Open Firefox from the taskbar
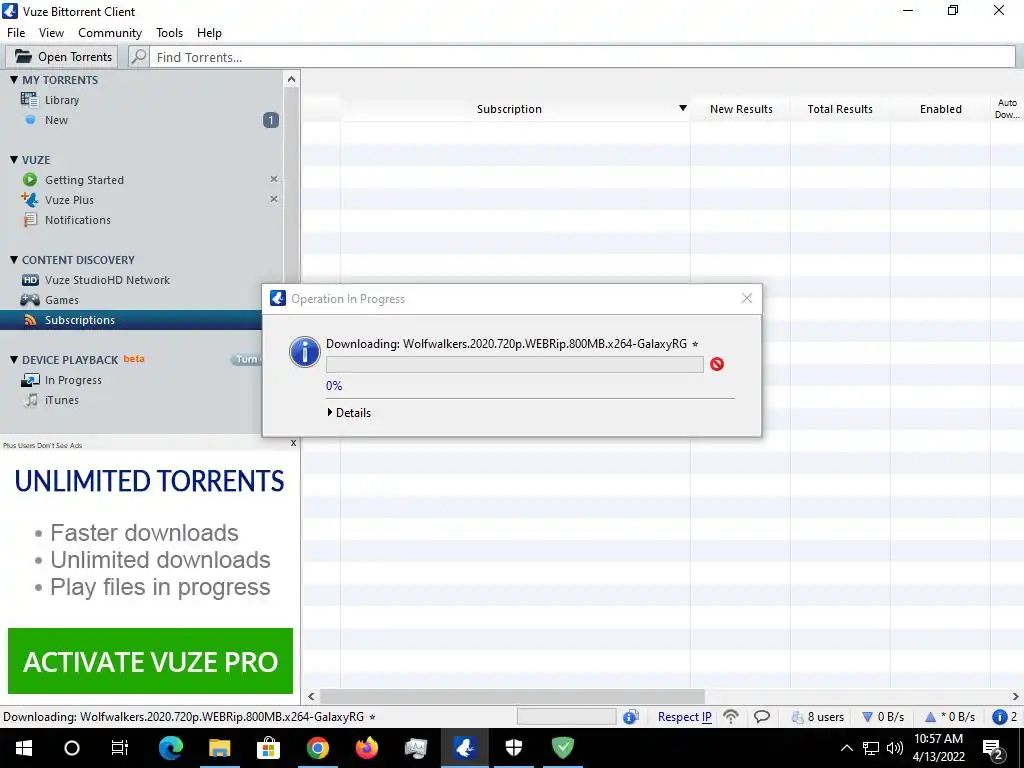Viewport: 1024px width, 768px height. pyautogui.click(x=366, y=748)
